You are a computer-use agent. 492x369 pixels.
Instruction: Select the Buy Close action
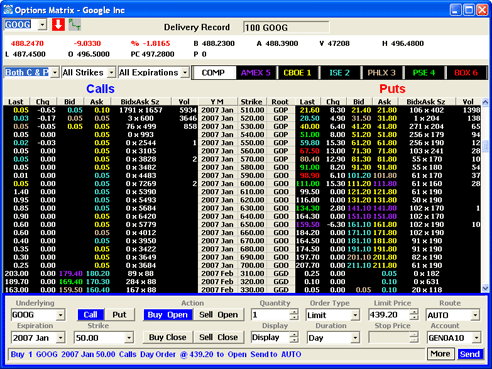pyautogui.click(x=168, y=337)
